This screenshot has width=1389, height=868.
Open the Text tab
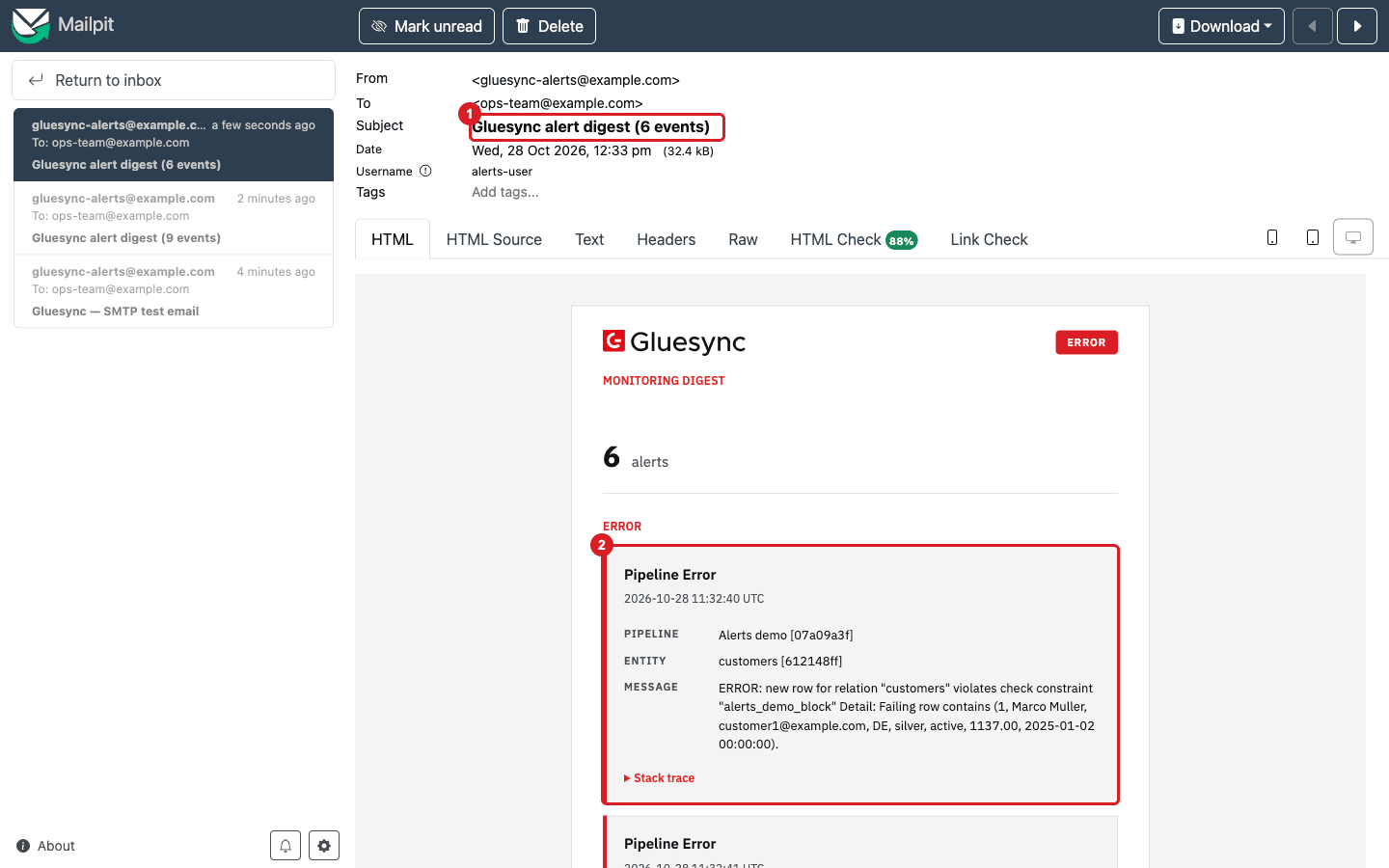coord(589,239)
